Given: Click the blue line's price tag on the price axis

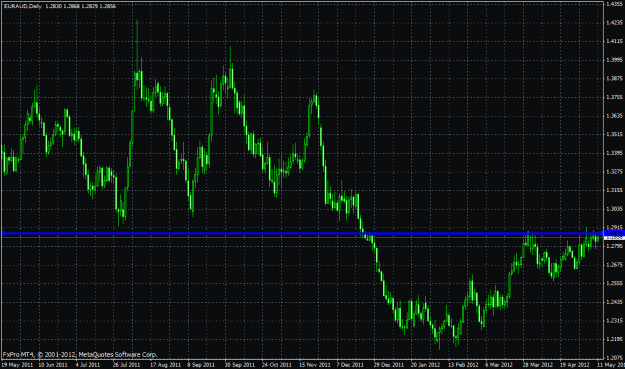Looking at the screenshot, I should pos(614,233).
